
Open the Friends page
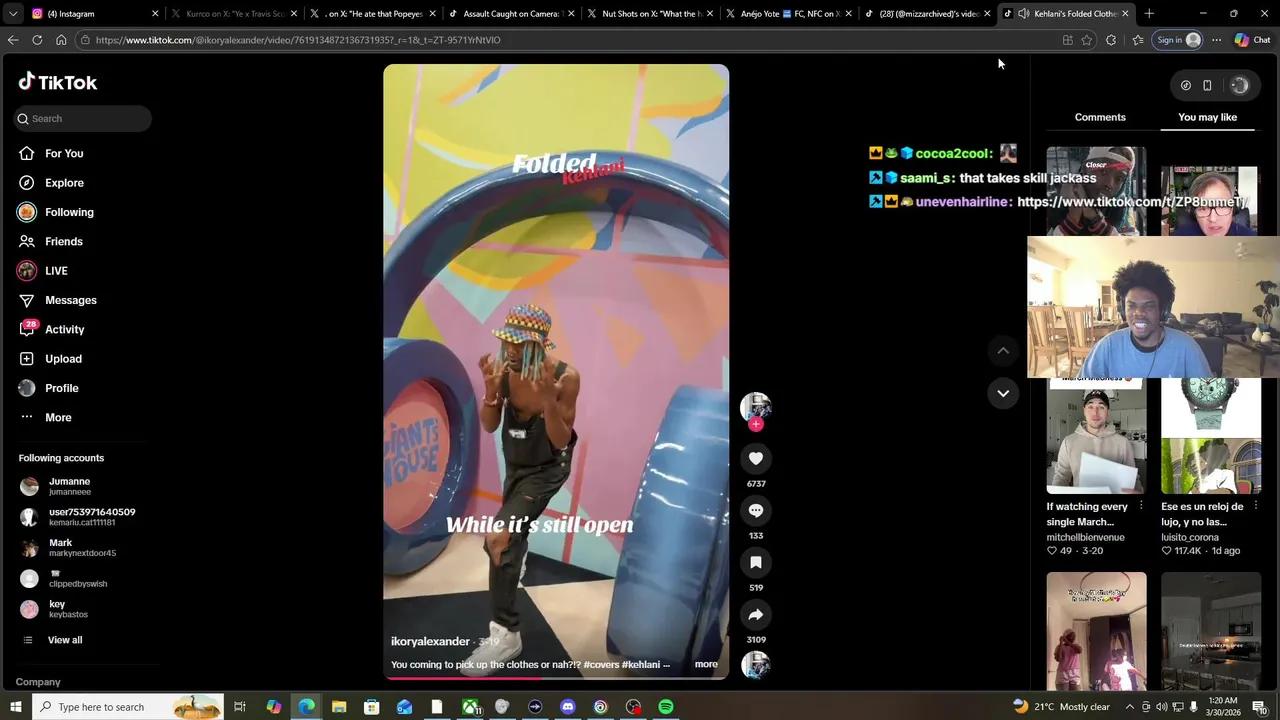point(63,241)
